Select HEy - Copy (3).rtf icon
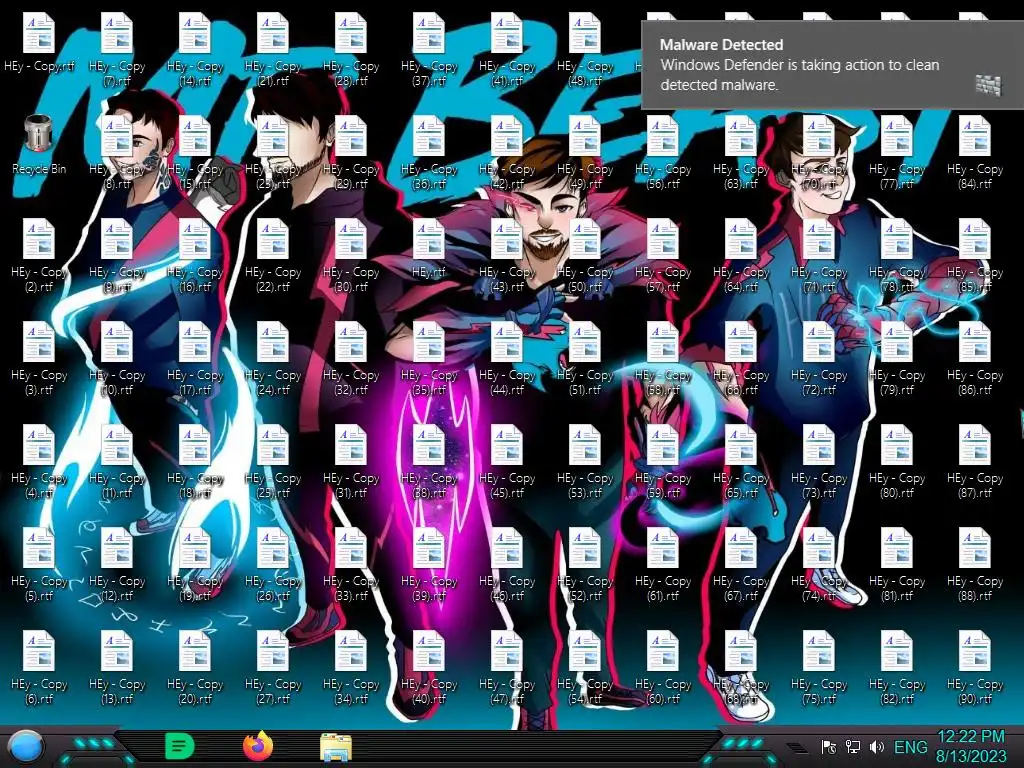1024x768 pixels. pyautogui.click(x=39, y=342)
